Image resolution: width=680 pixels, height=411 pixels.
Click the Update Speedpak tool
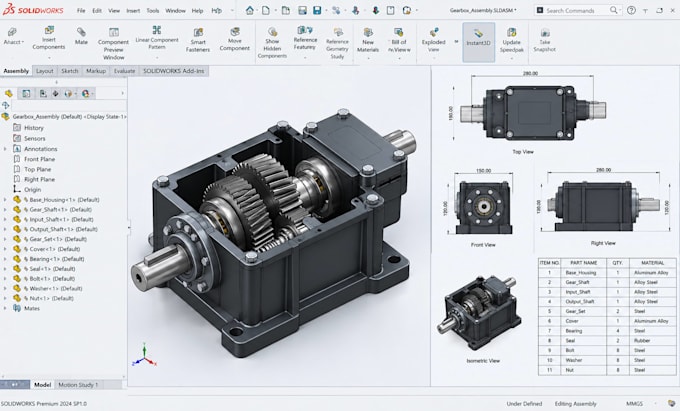click(x=511, y=40)
